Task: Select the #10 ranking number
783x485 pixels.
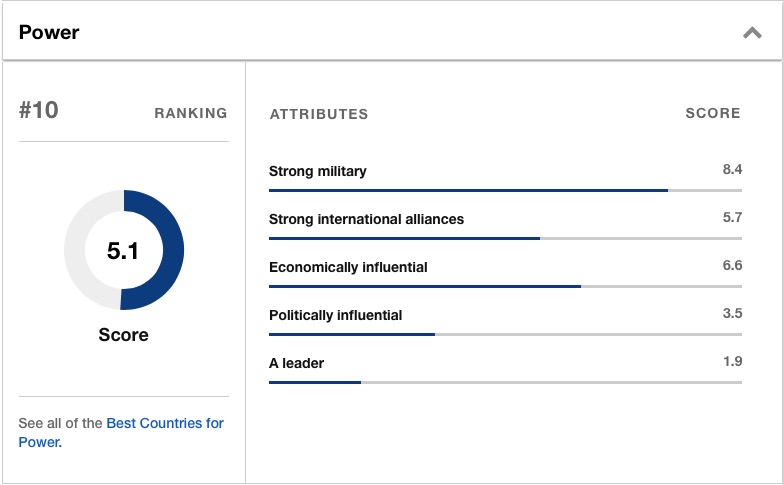Action: 39,111
